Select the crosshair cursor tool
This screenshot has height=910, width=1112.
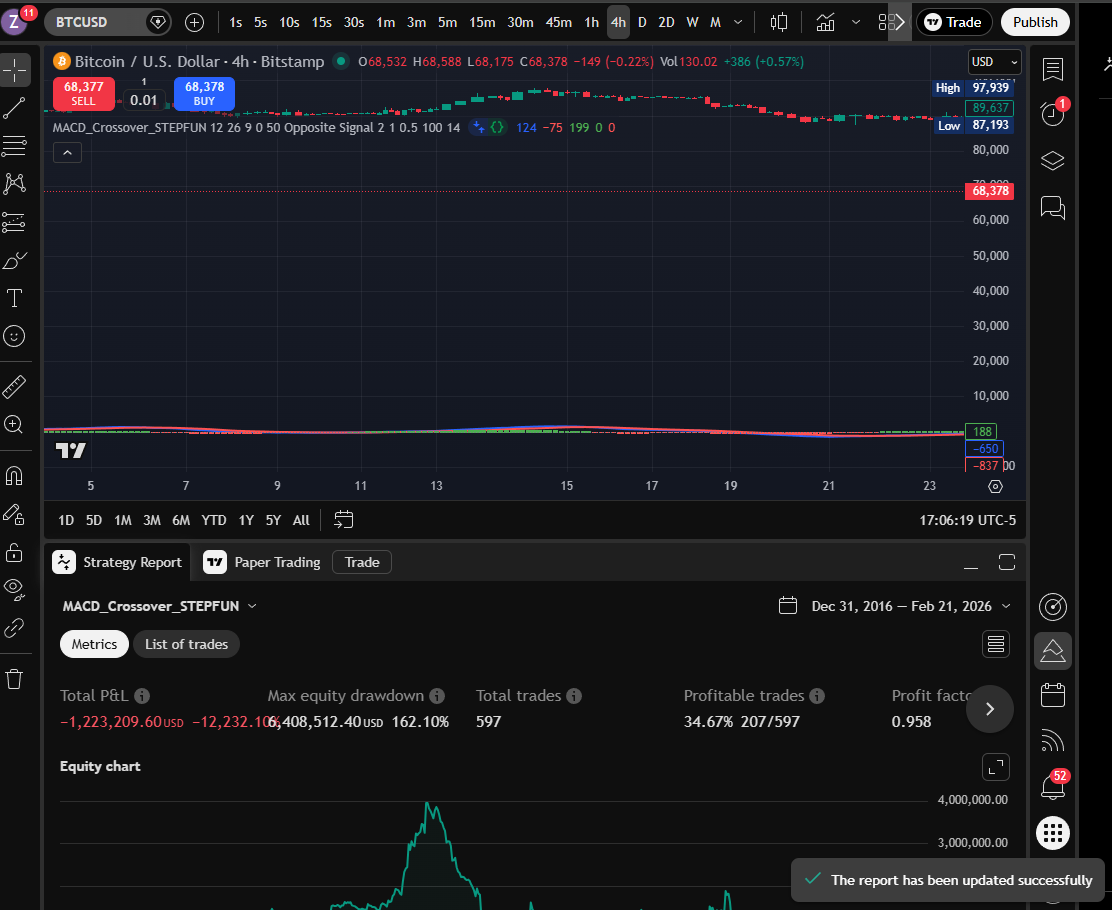[15, 70]
